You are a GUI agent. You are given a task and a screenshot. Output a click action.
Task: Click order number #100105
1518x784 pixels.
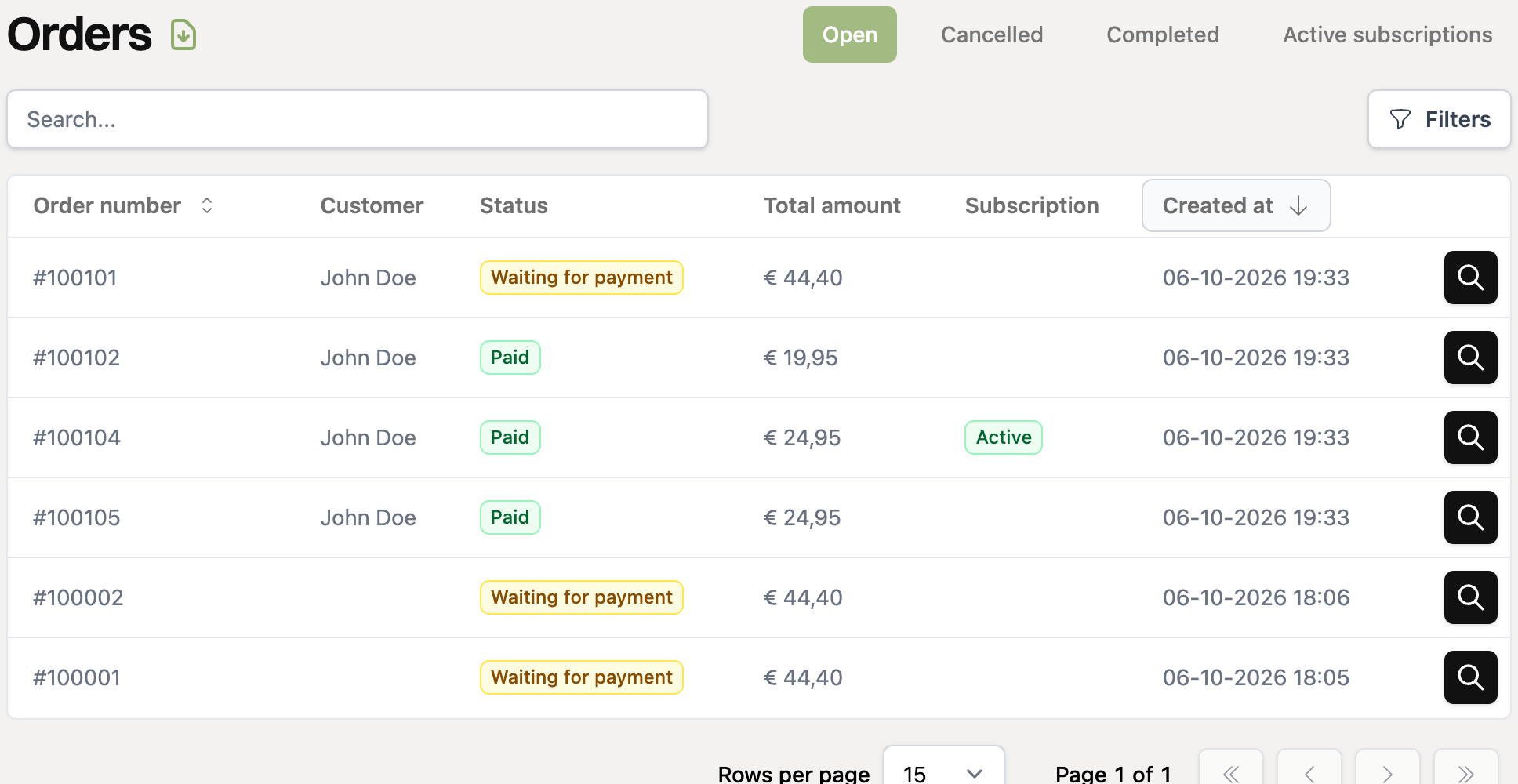coord(76,517)
